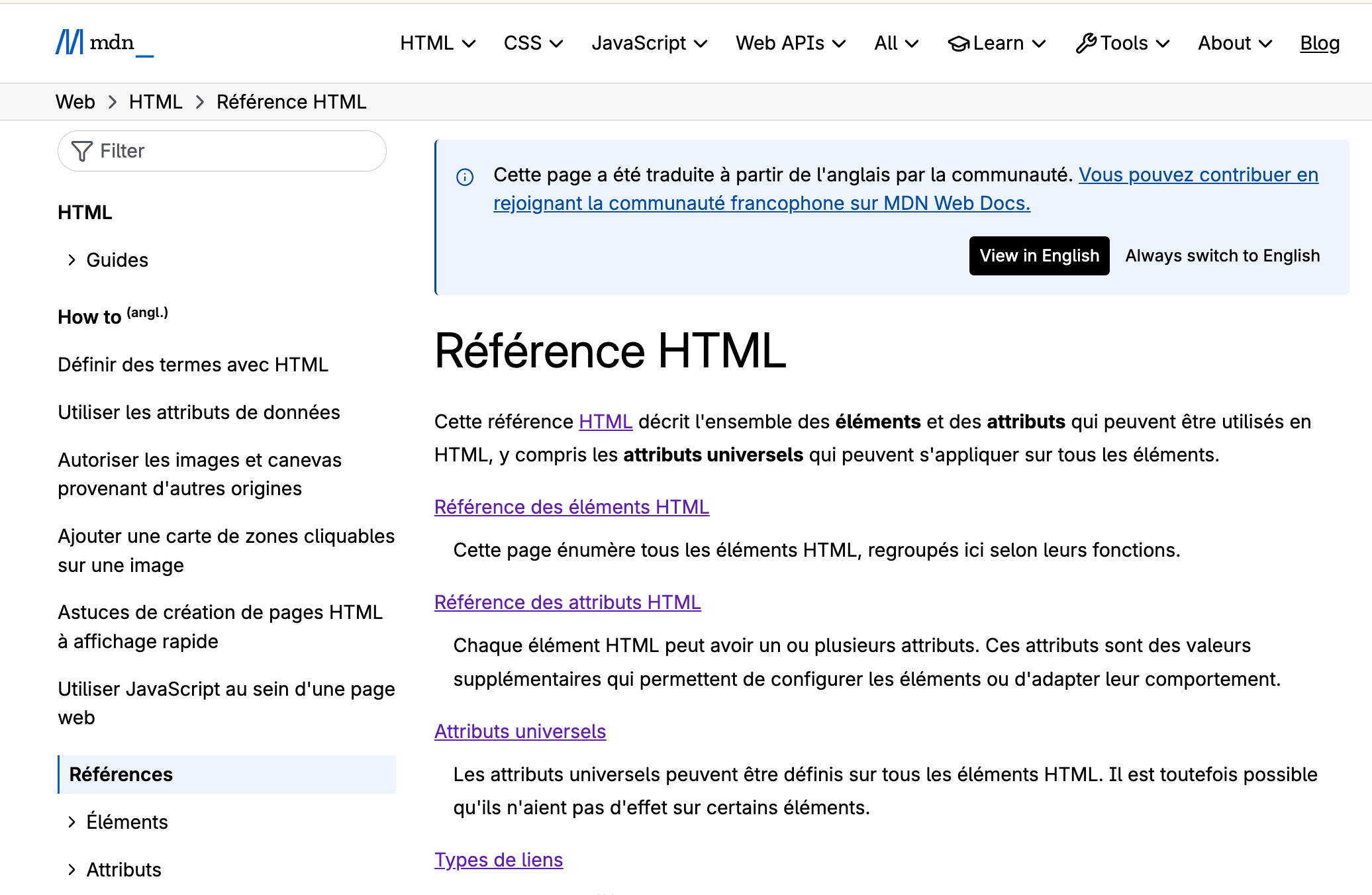Expand the Éléments tree item
Viewport: 1372px width, 895px height.
pyautogui.click(x=126, y=822)
